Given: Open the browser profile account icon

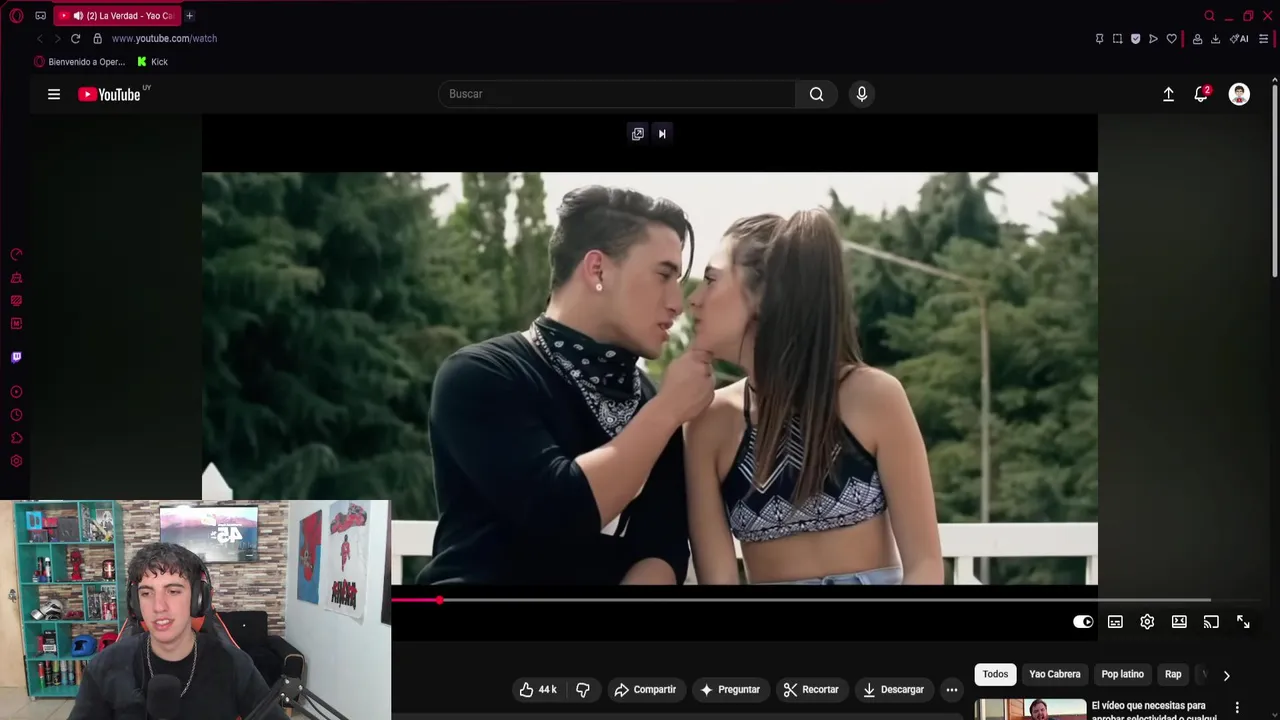Looking at the screenshot, I should click(1197, 39).
